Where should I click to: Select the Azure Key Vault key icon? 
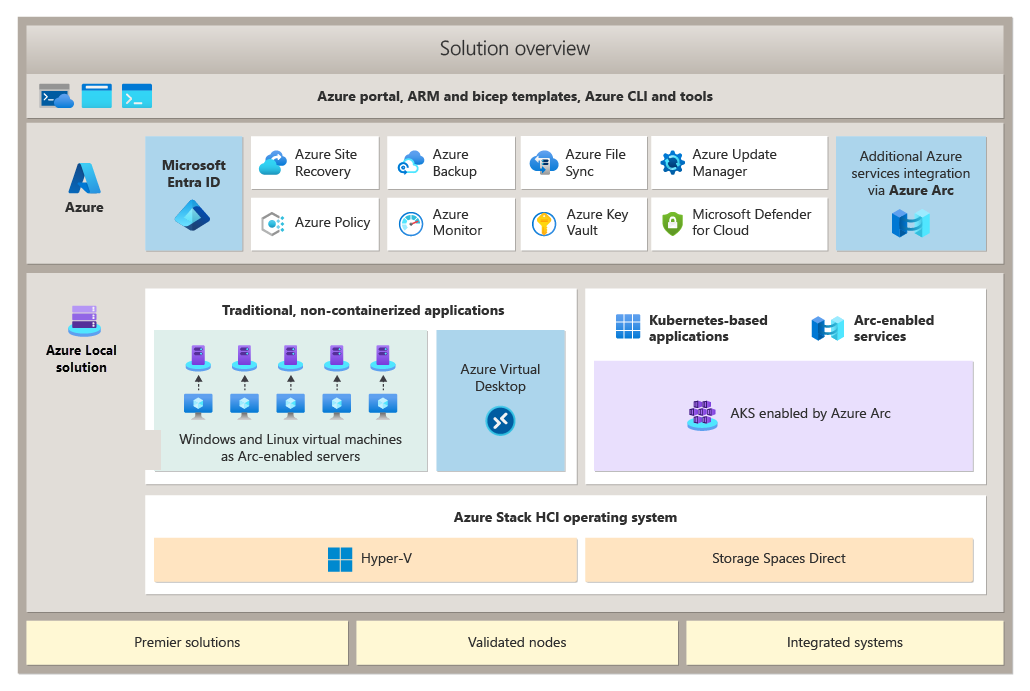tap(542, 223)
